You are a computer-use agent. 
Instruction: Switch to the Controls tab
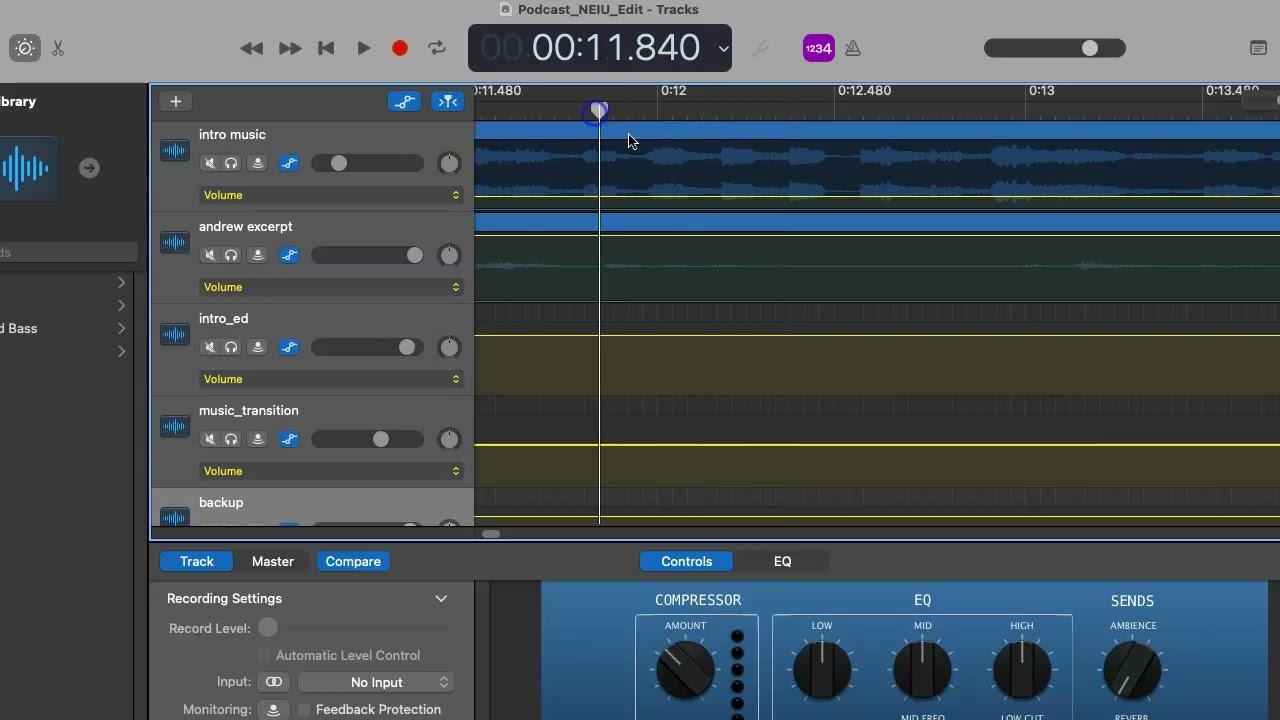tap(686, 562)
